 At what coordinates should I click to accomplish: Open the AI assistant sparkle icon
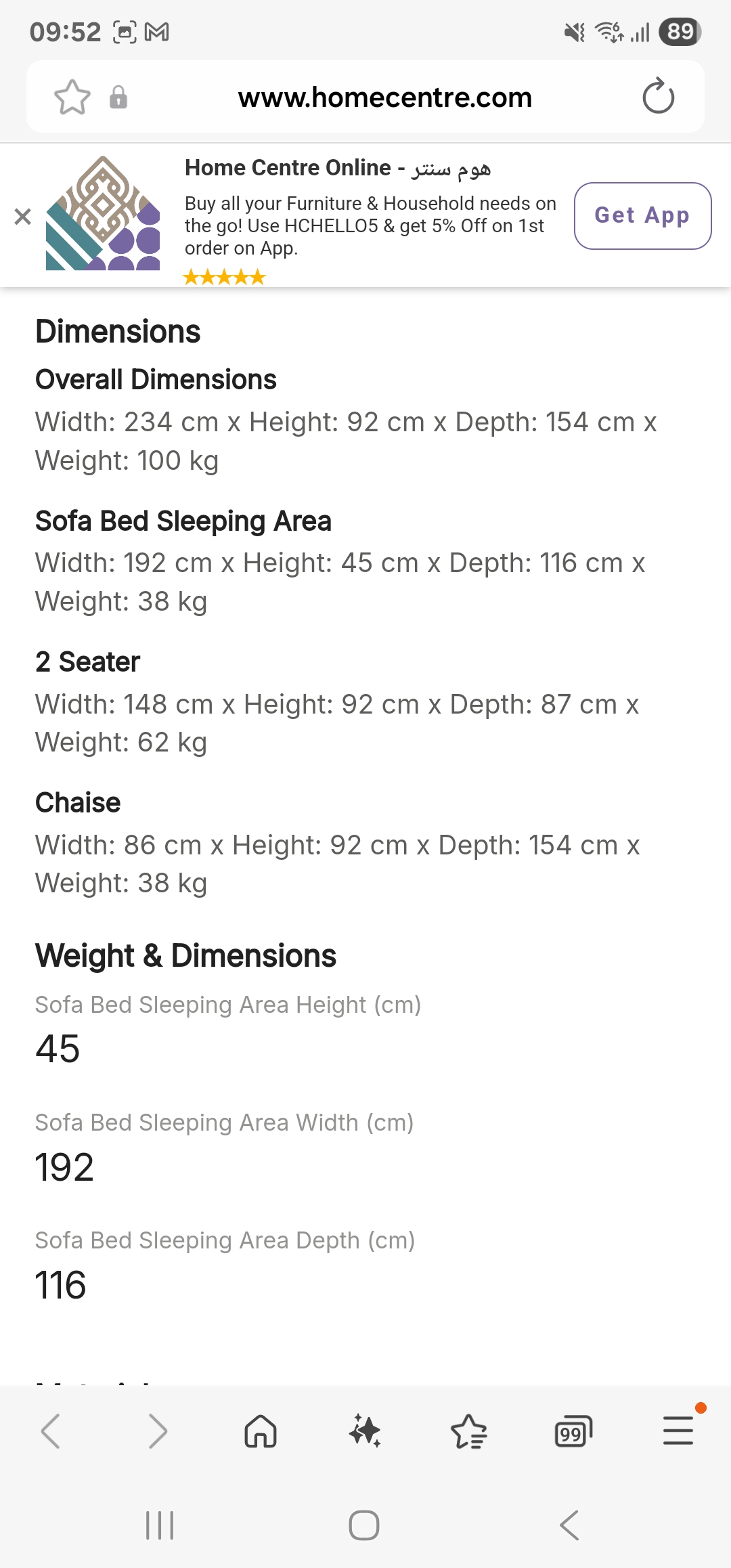364,1431
